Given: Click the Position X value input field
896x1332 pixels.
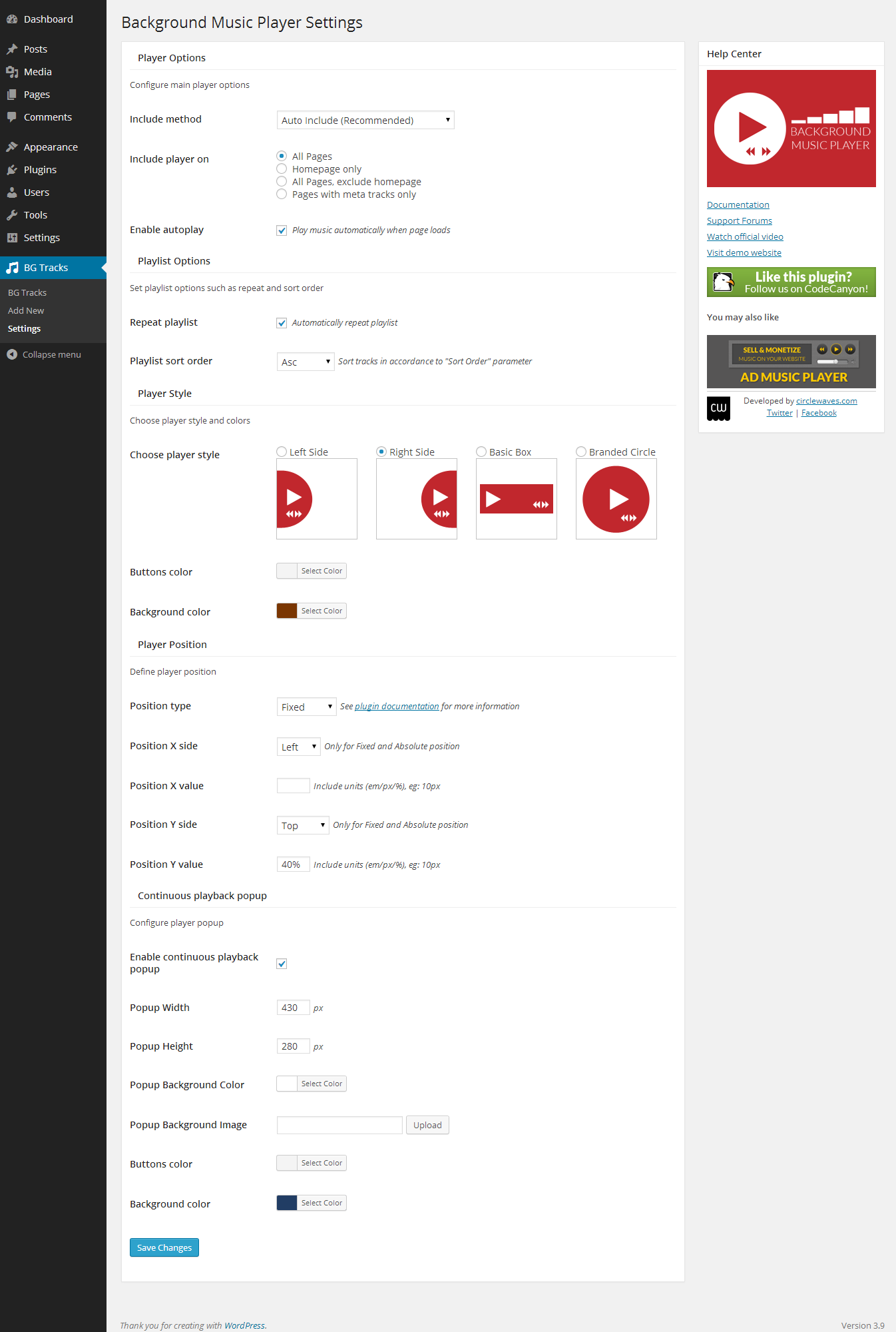Looking at the screenshot, I should pyautogui.click(x=294, y=786).
